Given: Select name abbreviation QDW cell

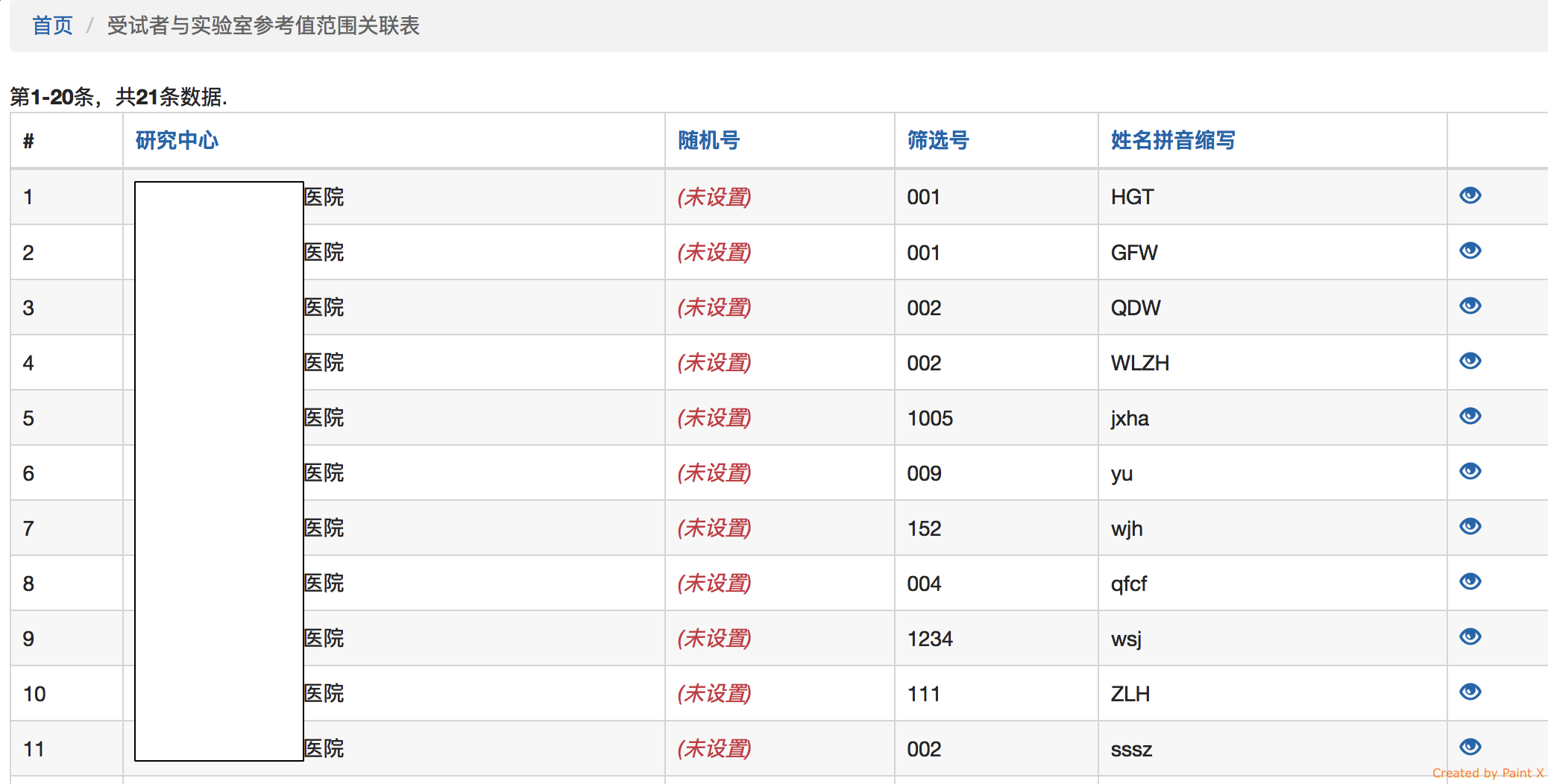Looking at the screenshot, I should [1272, 308].
